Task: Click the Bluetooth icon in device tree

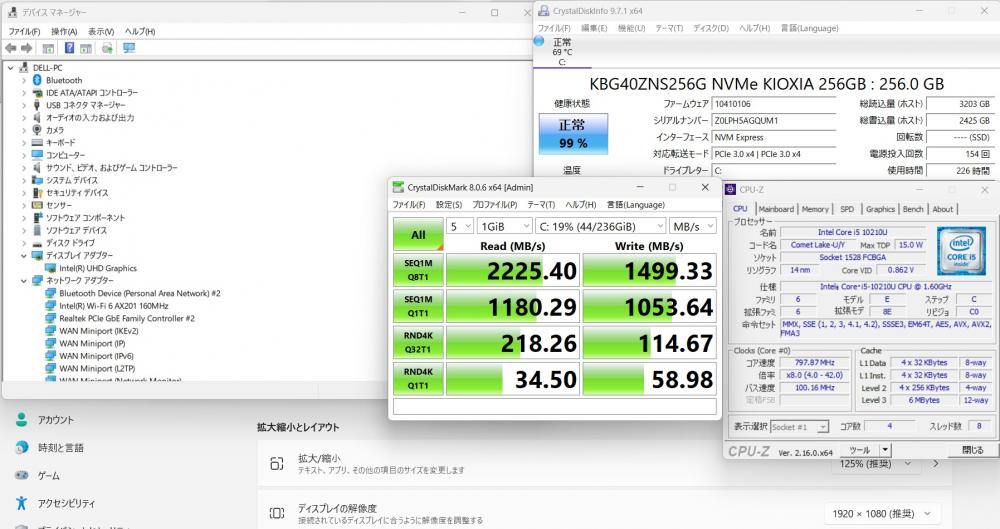Action: click(37, 80)
